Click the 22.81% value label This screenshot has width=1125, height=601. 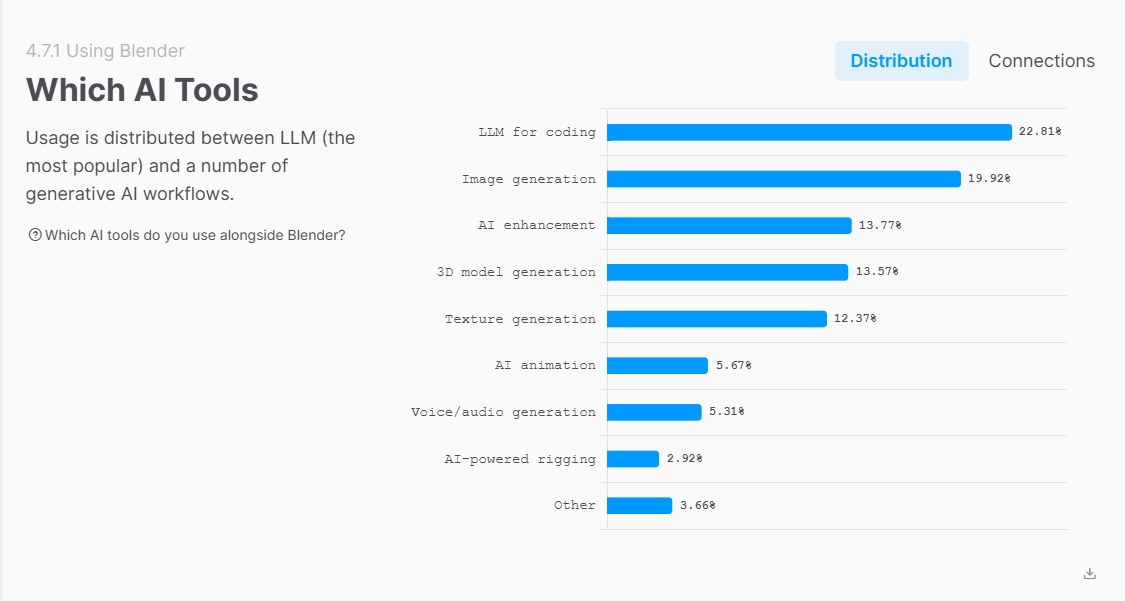[x=1040, y=132]
